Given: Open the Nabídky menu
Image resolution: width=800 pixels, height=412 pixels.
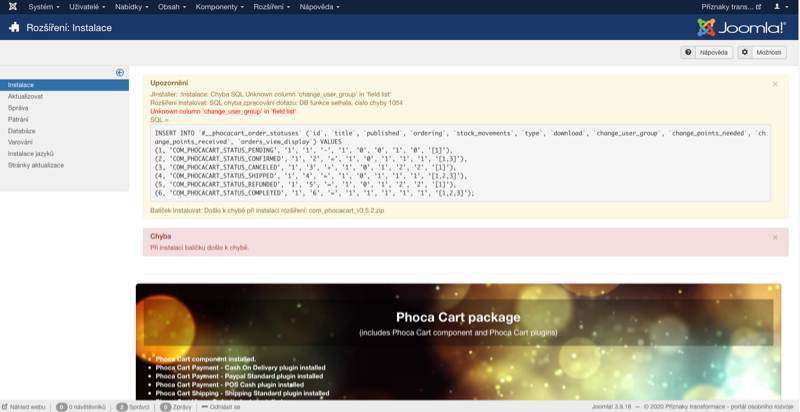Looking at the screenshot, I should point(132,7).
